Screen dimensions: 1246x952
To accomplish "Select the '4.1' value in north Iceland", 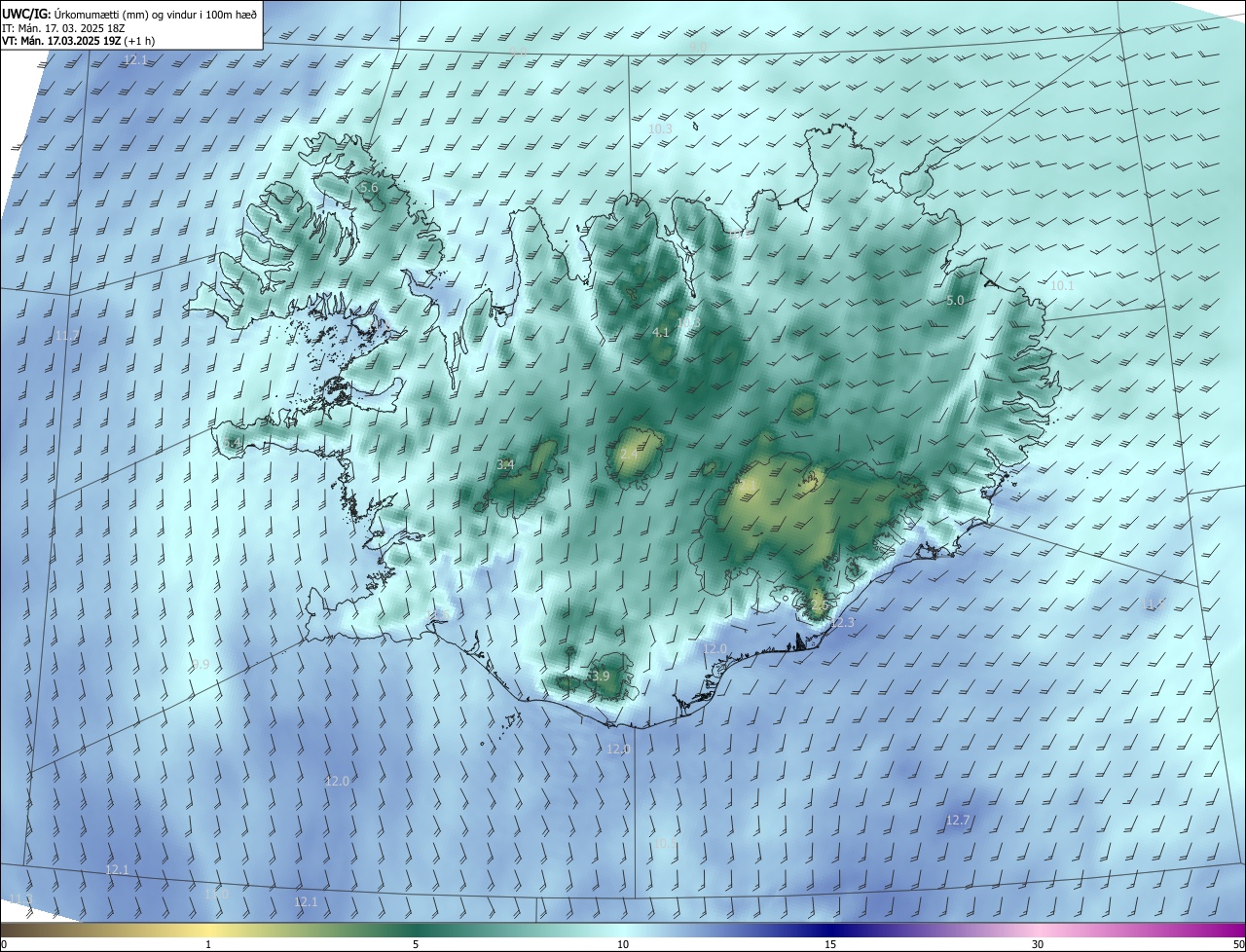I will pos(660,333).
